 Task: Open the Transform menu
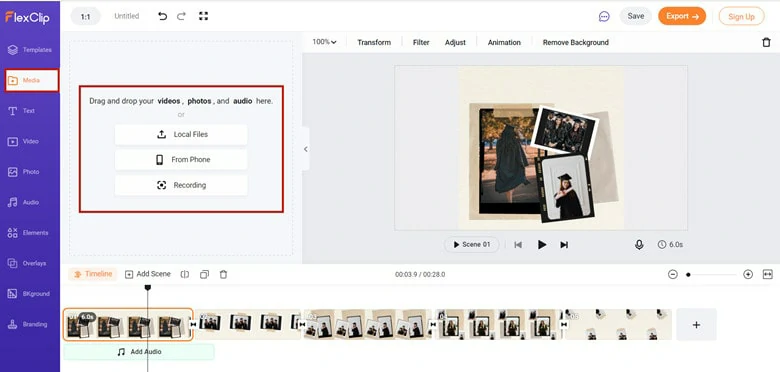click(374, 42)
